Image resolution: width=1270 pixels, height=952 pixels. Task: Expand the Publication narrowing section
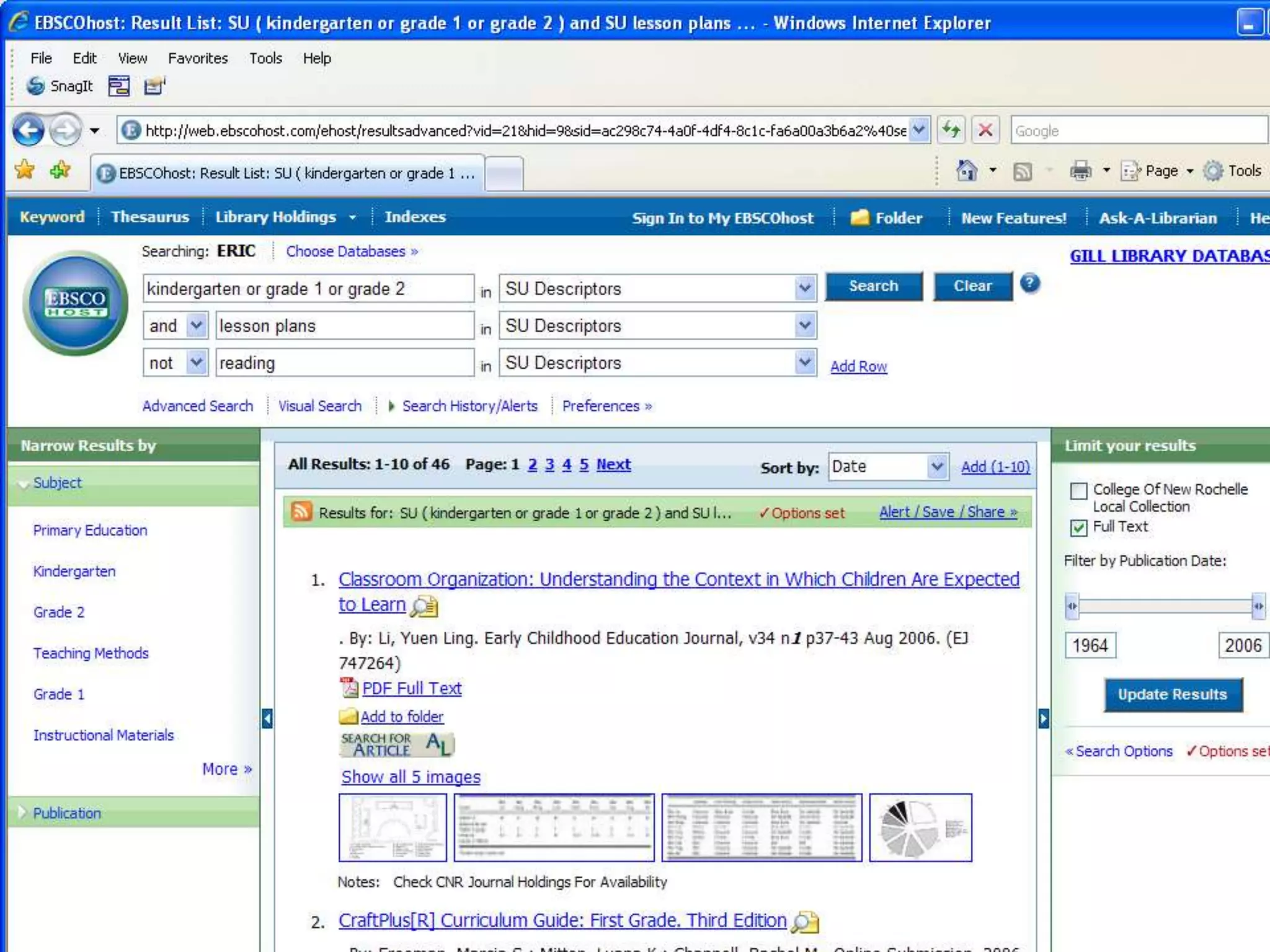click(66, 813)
